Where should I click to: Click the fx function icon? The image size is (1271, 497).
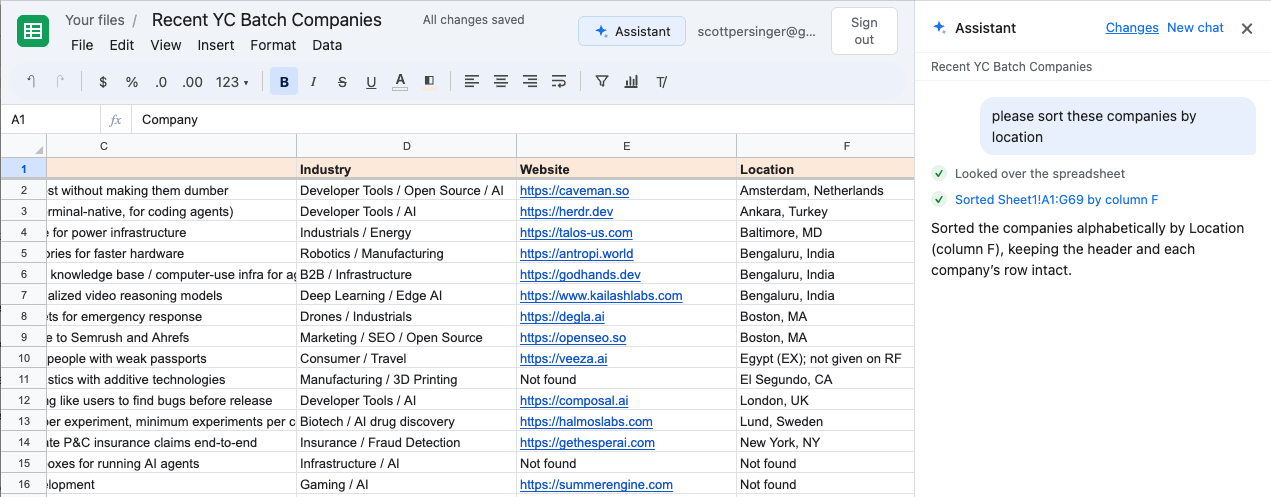point(115,120)
